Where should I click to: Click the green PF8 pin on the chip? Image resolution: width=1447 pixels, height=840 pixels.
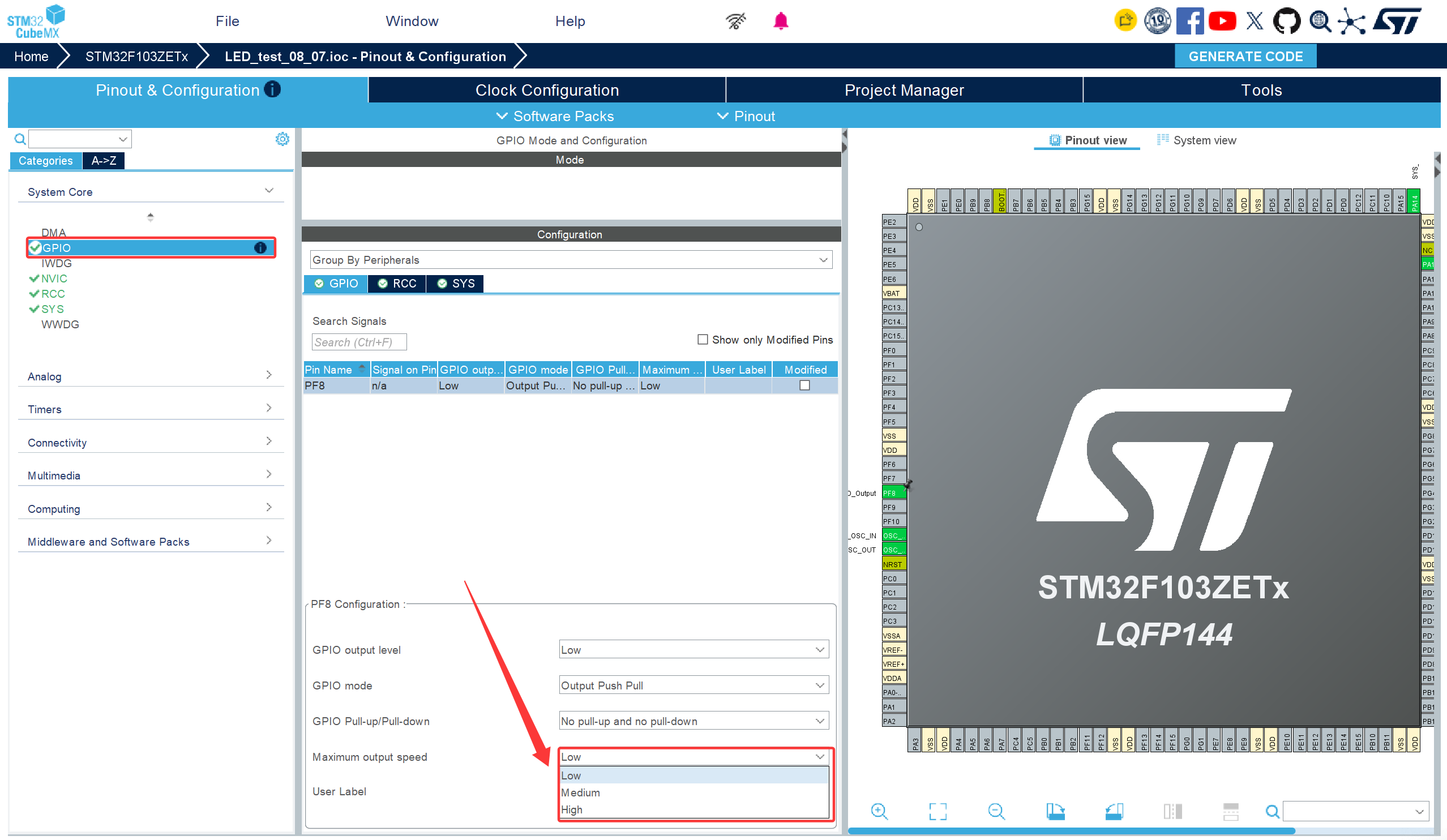tap(893, 492)
